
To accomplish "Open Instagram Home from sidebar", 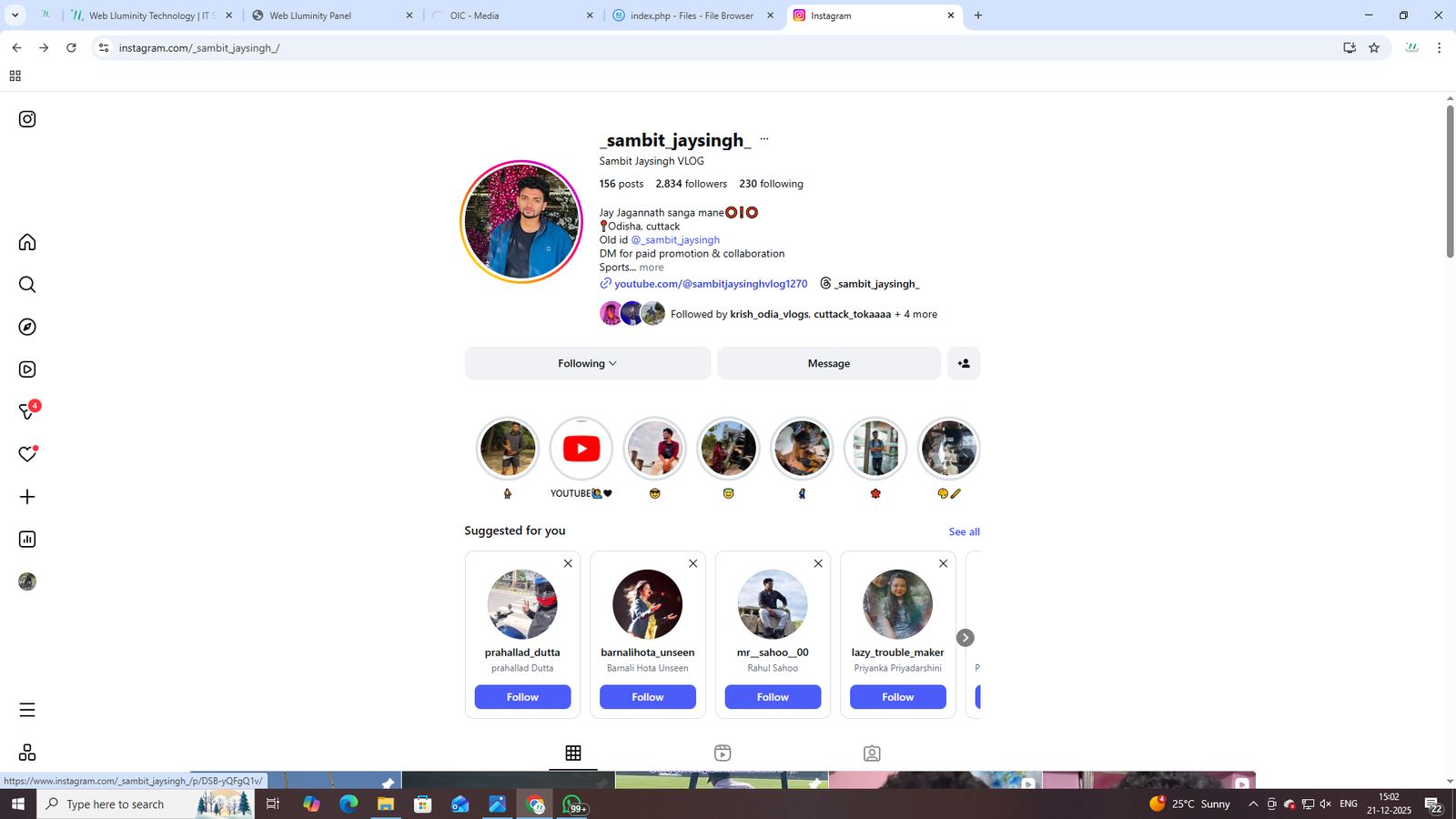I will pyautogui.click(x=27, y=242).
